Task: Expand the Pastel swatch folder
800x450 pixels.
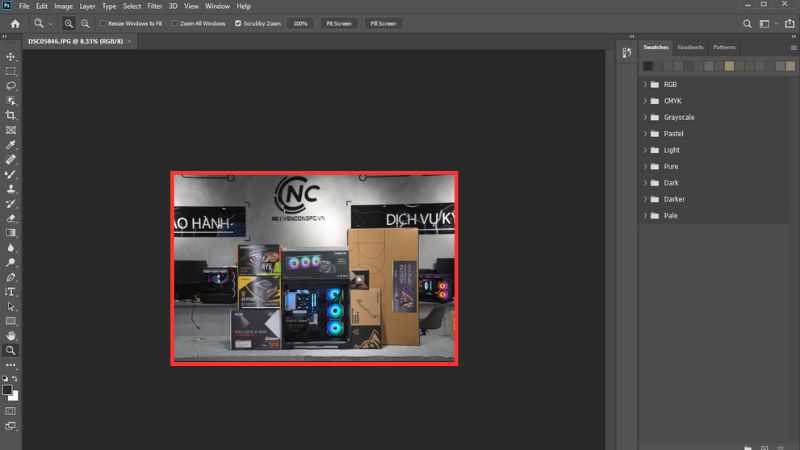Action: [645, 133]
